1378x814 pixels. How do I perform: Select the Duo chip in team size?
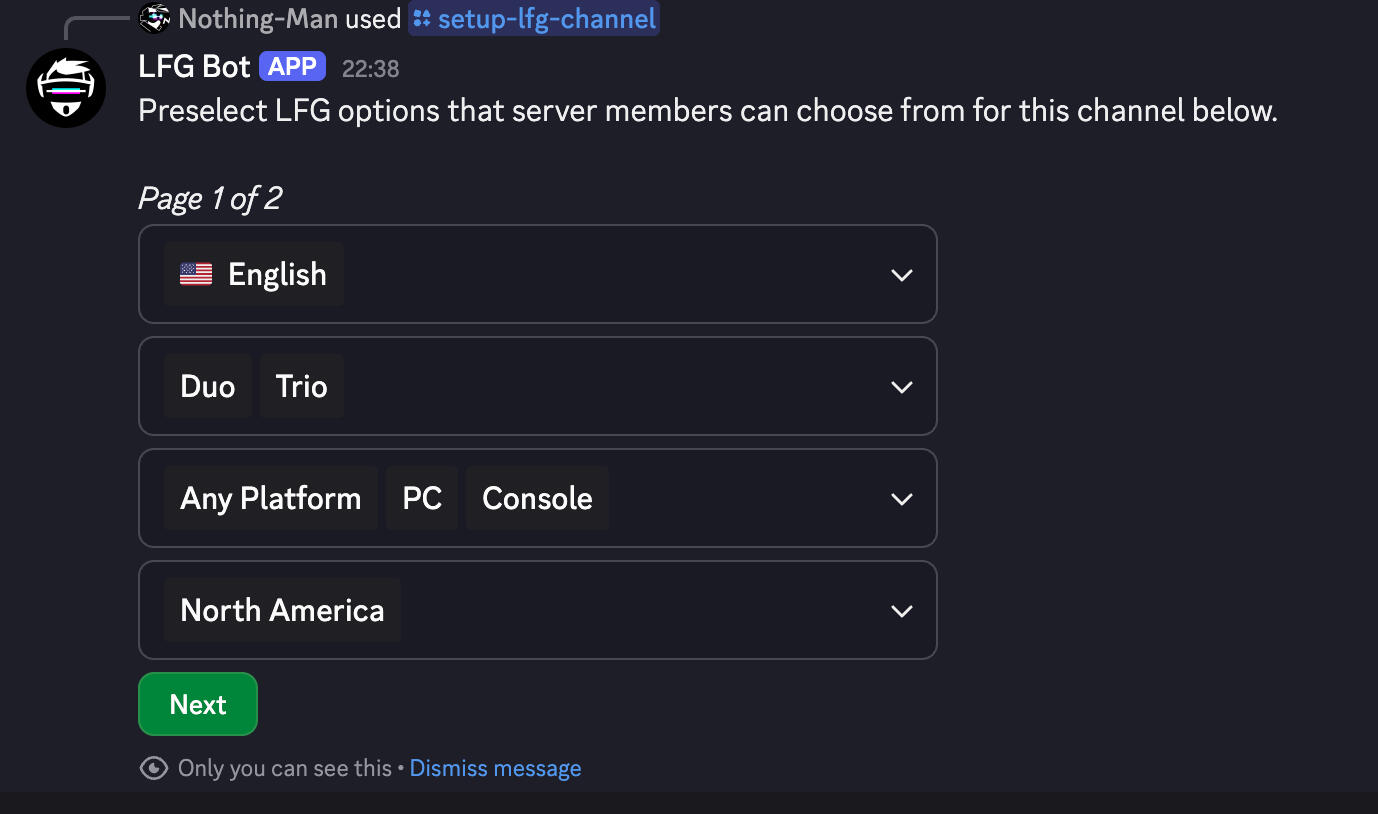[x=208, y=386]
